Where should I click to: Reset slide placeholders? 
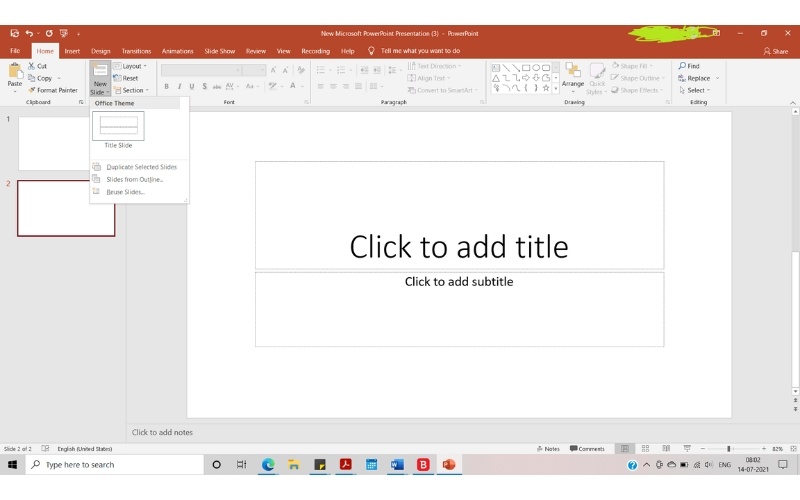pyautogui.click(x=126, y=78)
